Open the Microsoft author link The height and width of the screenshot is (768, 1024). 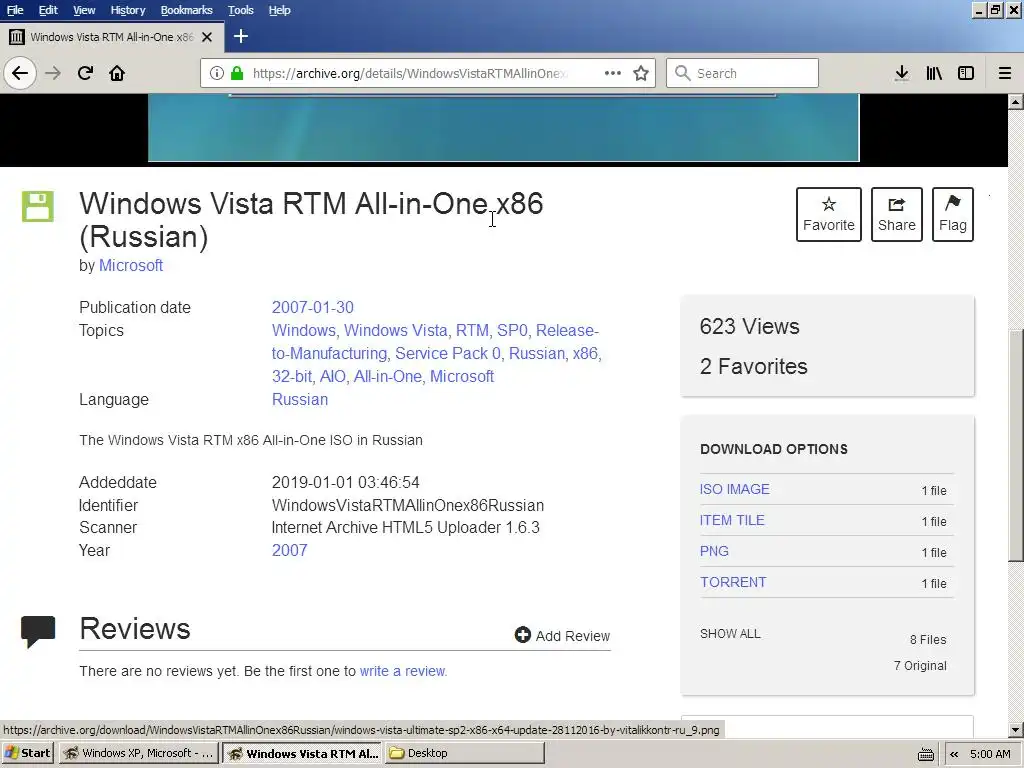click(131, 265)
